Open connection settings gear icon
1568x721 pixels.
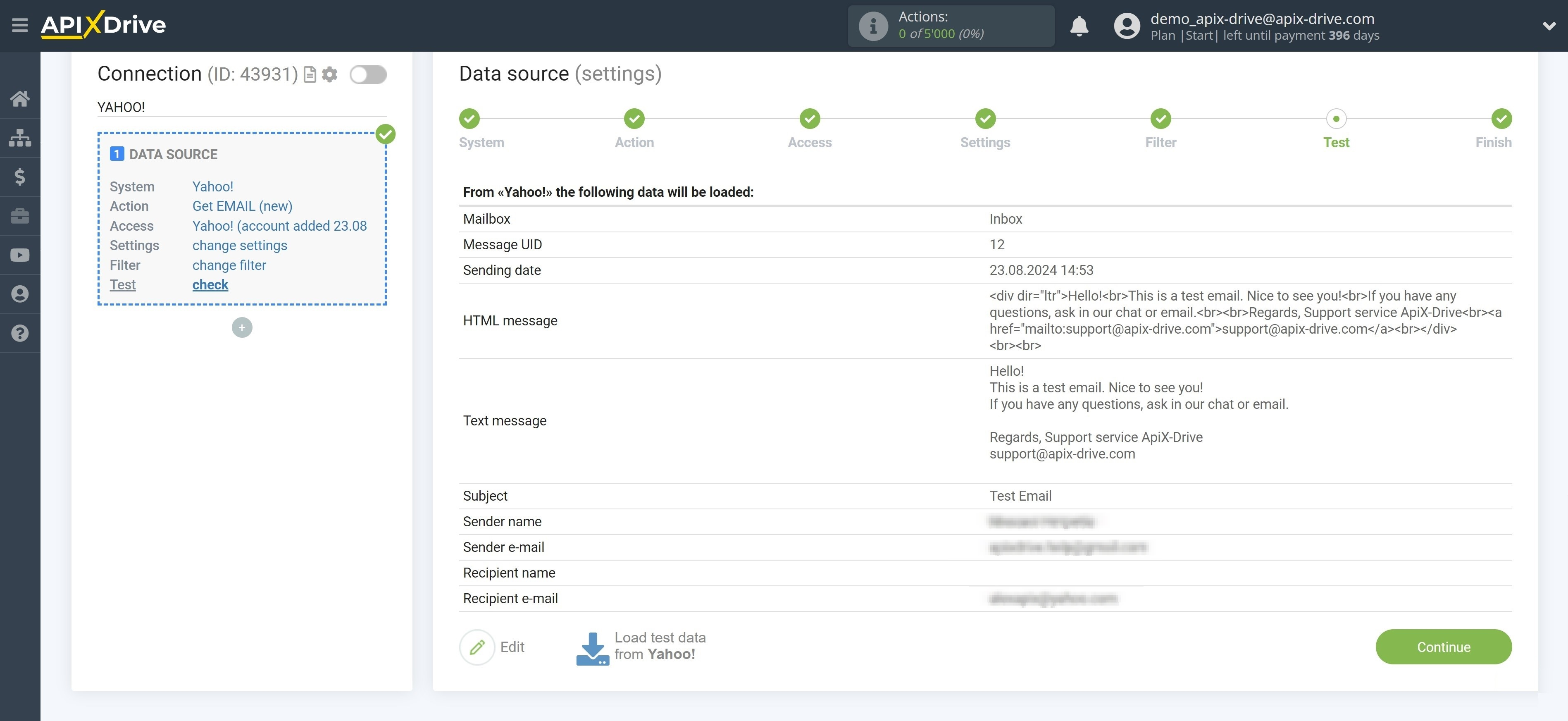click(x=329, y=74)
